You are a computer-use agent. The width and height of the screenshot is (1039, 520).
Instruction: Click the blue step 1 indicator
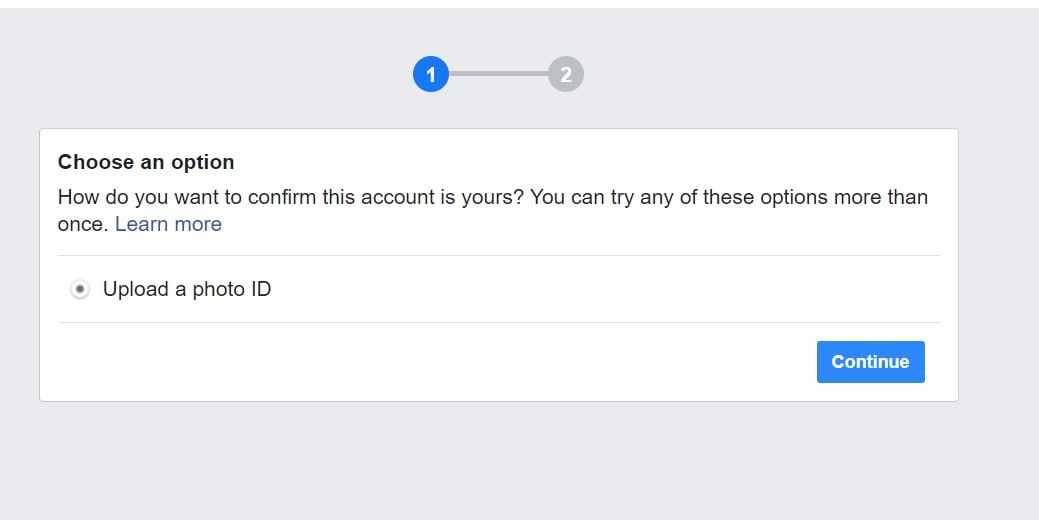431,75
